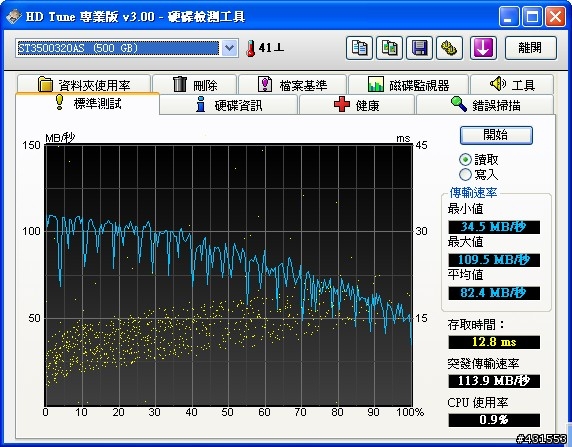
Task: Switch to the 刪除 tab
Action: [195, 84]
